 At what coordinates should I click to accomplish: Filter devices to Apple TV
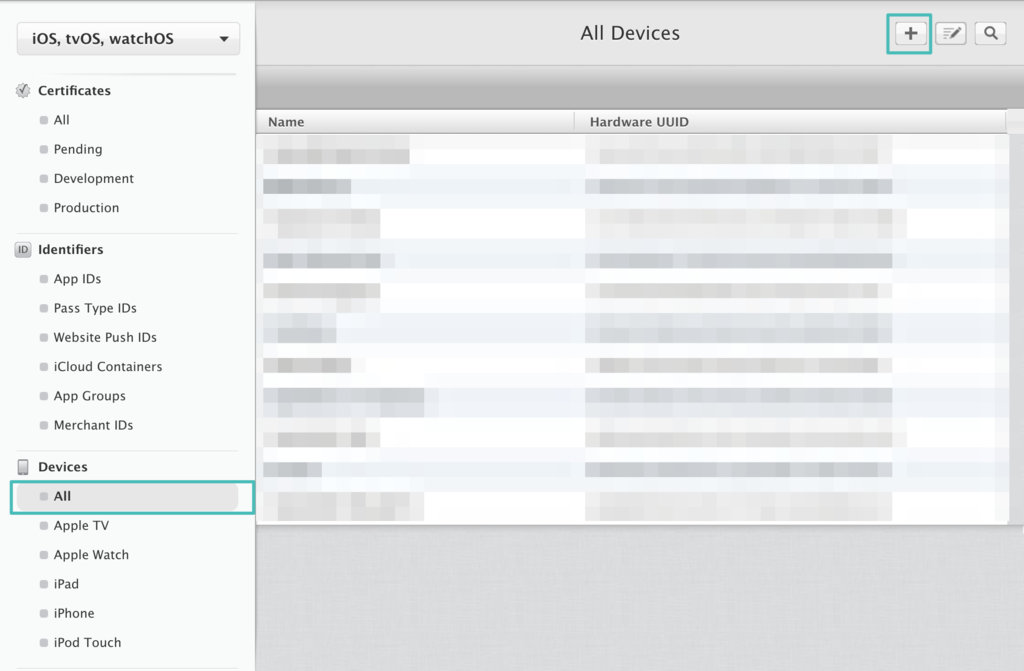click(x=81, y=525)
